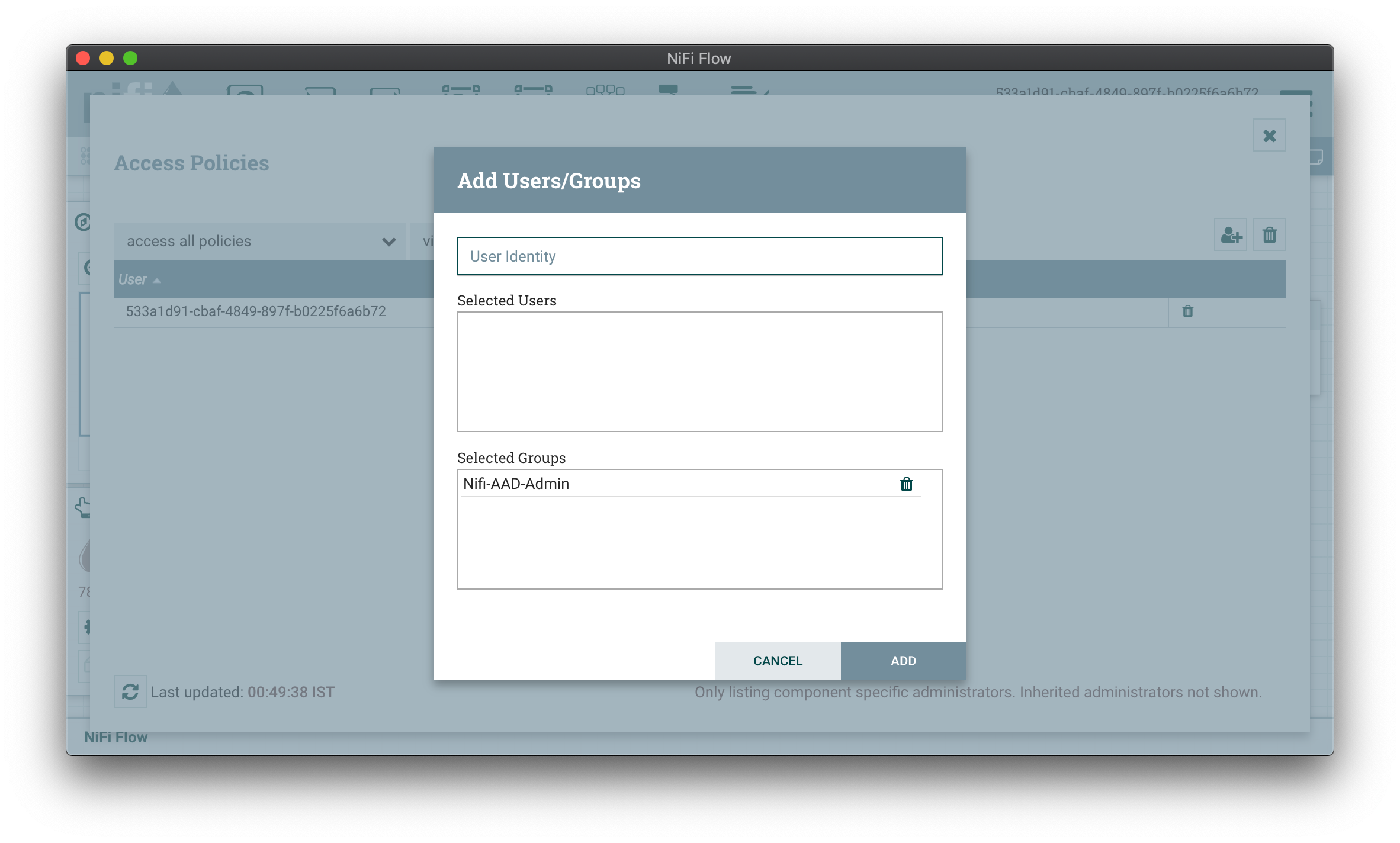
Task: Remove Nifi-AAD-Admin group with trash icon
Action: point(906,484)
